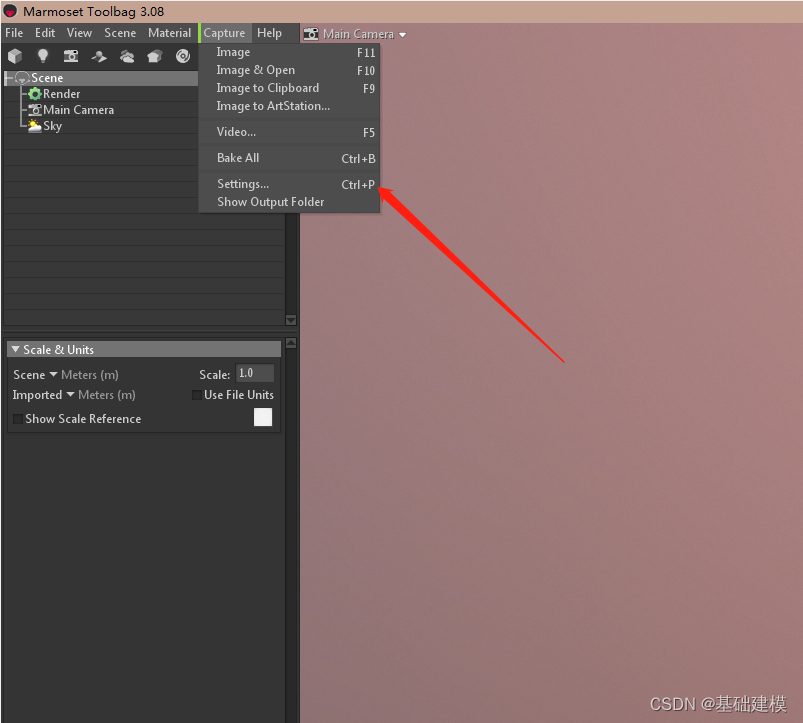Choose Bake All
The image size is (803, 723).
pyautogui.click(x=289, y=158)
